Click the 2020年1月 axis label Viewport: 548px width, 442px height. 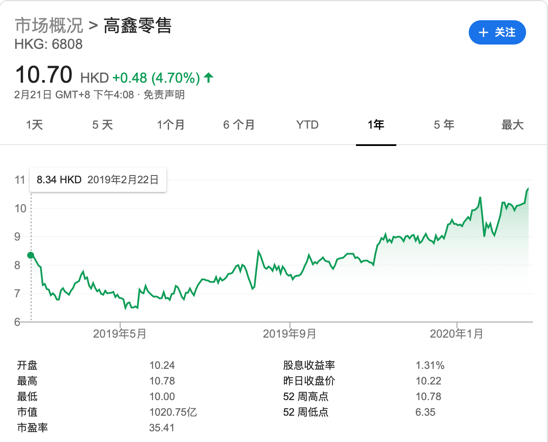pyautogui.click(x=456, y=334)
